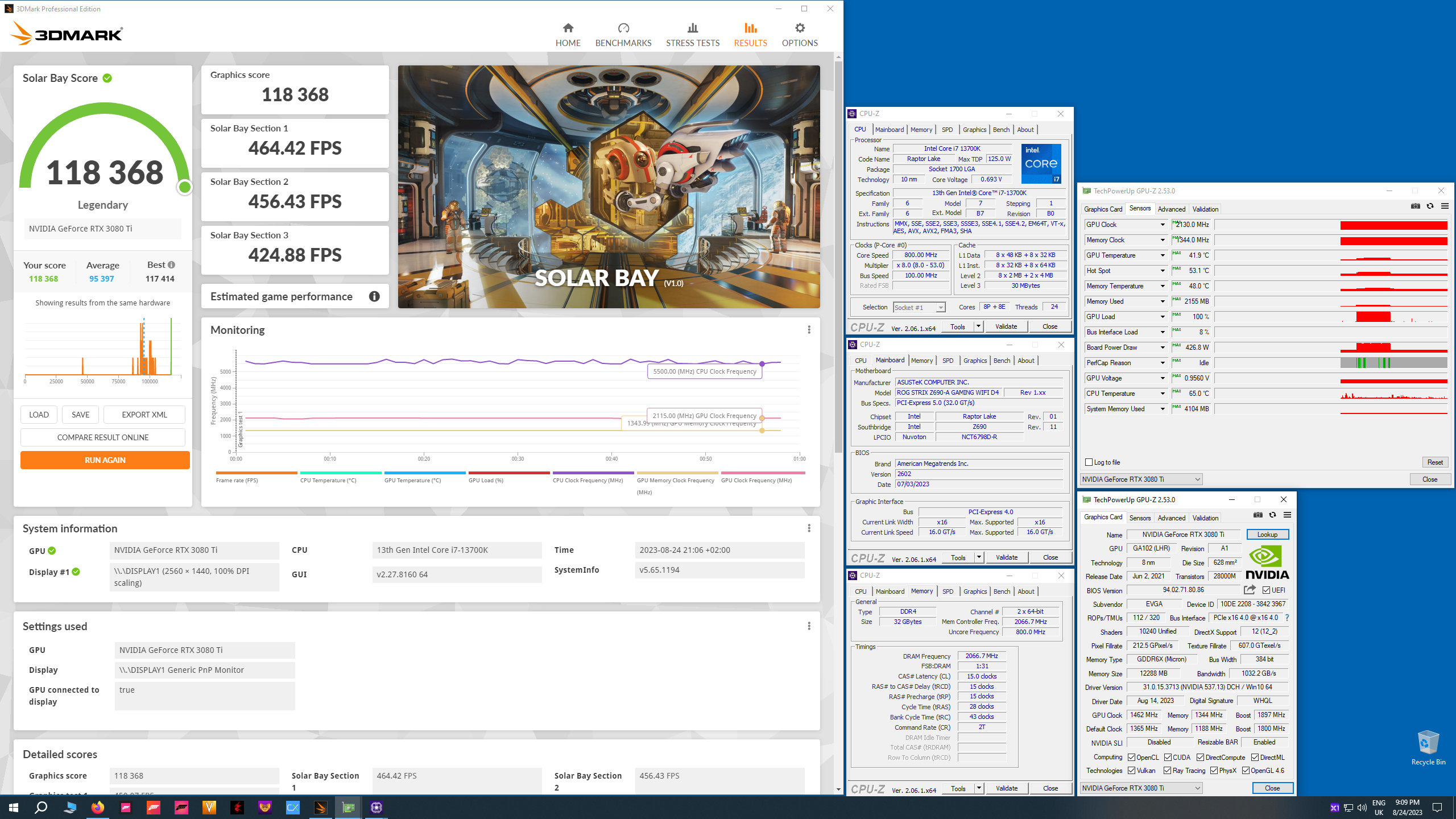
Task: Expand the CPU Temperature sensor dropdown
Action: 1163,394
